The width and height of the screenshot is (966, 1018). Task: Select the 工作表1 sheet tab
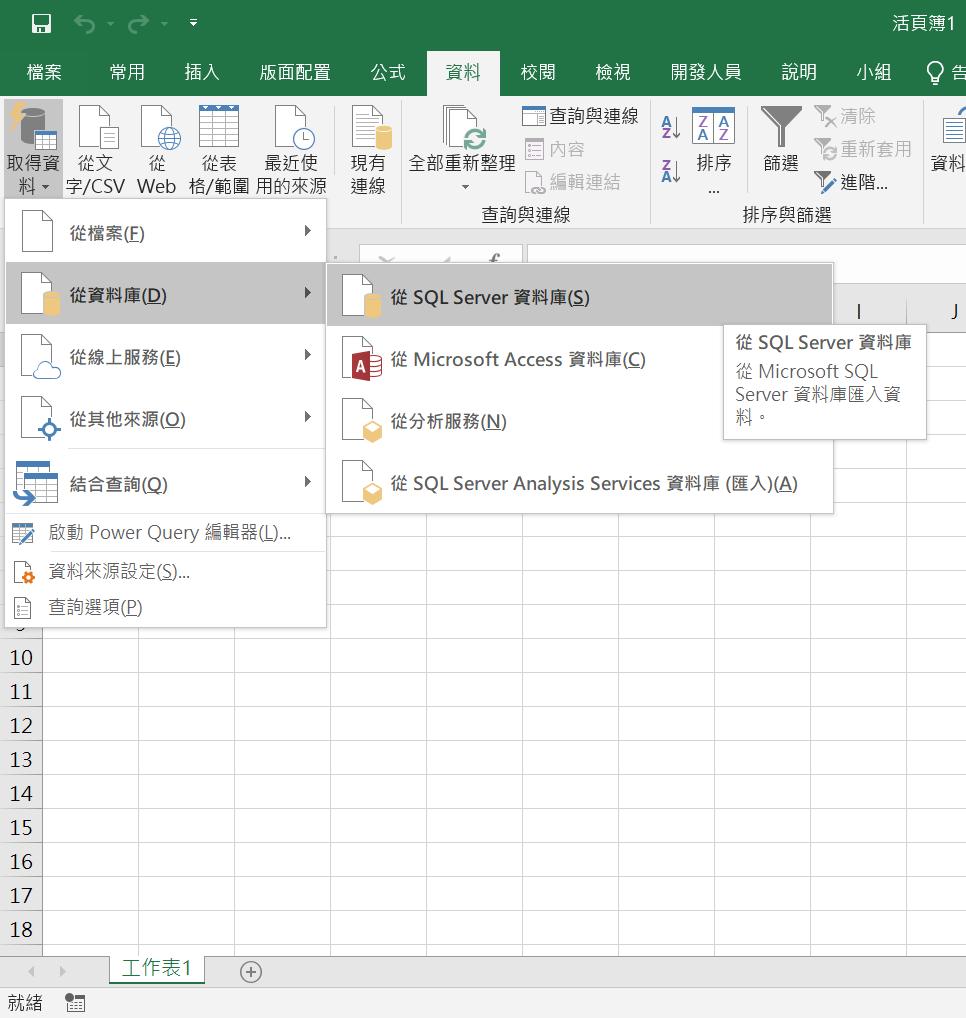click(156, 968)
